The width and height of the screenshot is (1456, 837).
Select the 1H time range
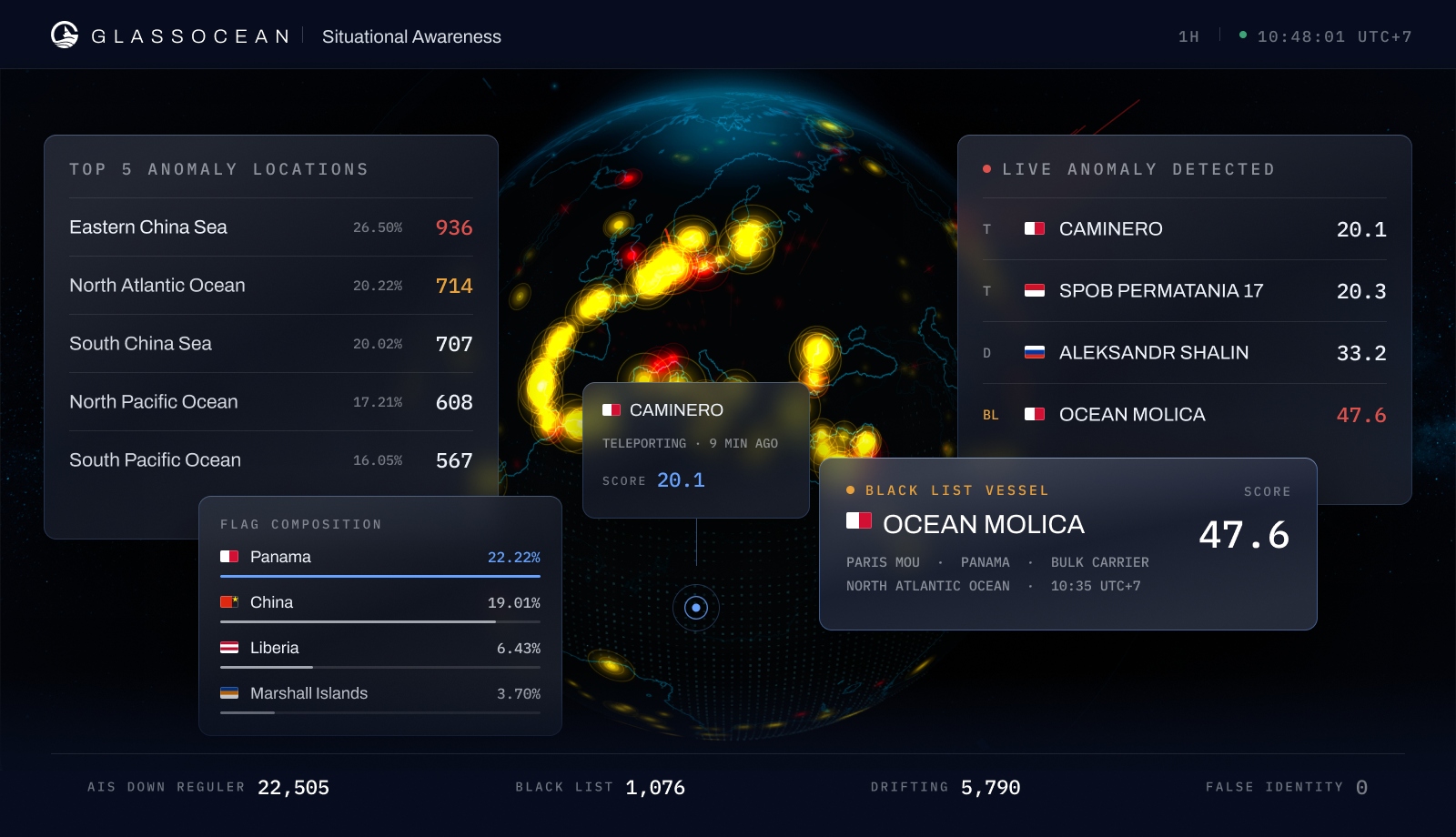point(1188,36)
